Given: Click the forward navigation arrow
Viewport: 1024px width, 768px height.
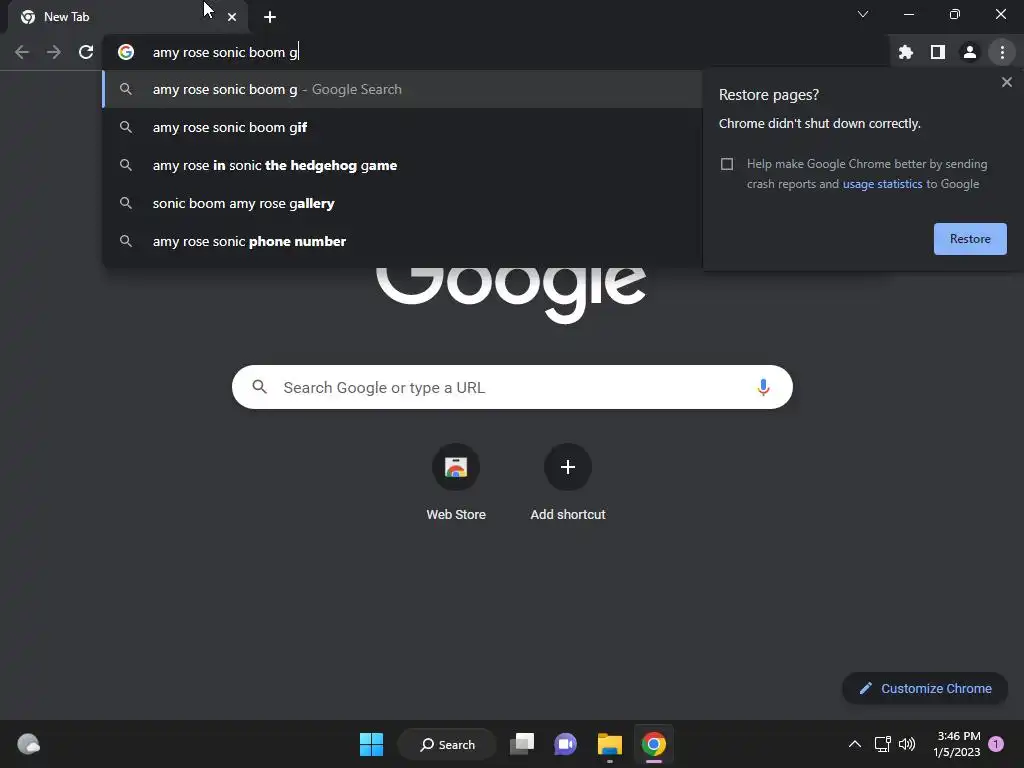Looking at the screenshot, I should click(54, 52).
